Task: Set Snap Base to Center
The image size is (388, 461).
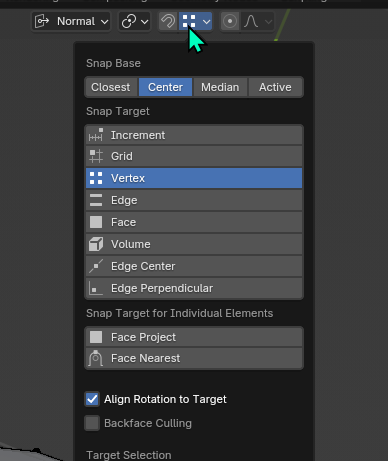Action: (x=165, y=87)
